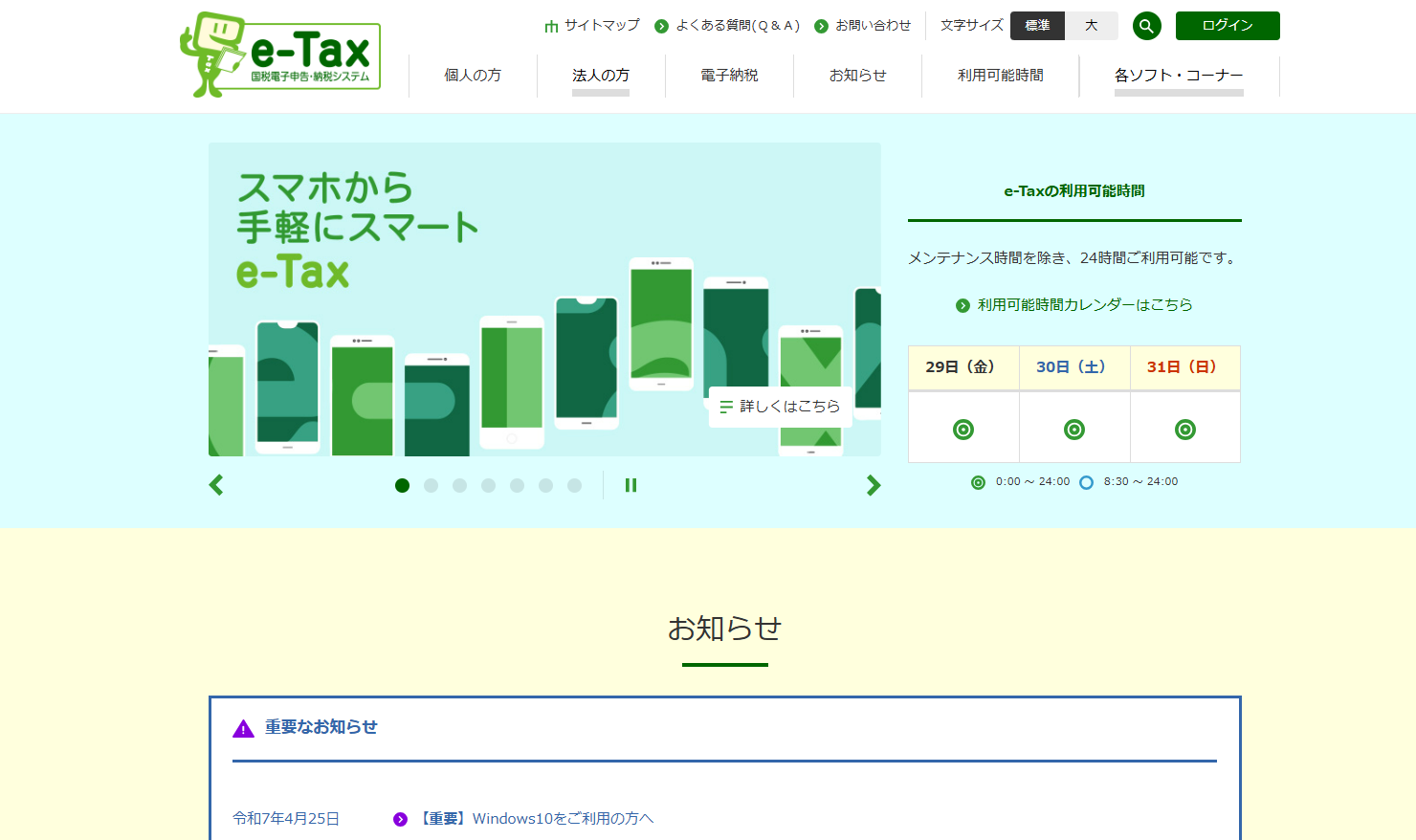
Task: Open よくある質問(Q&A) link
Action: tap(738, 26)
